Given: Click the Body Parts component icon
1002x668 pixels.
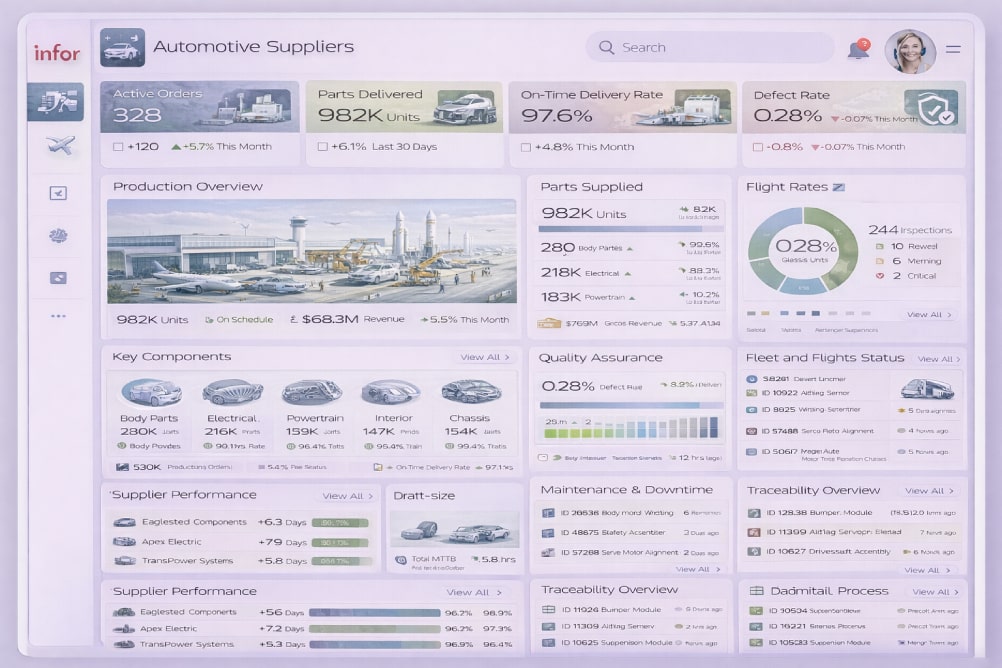Looking at the screenshot, I should 149,392.
